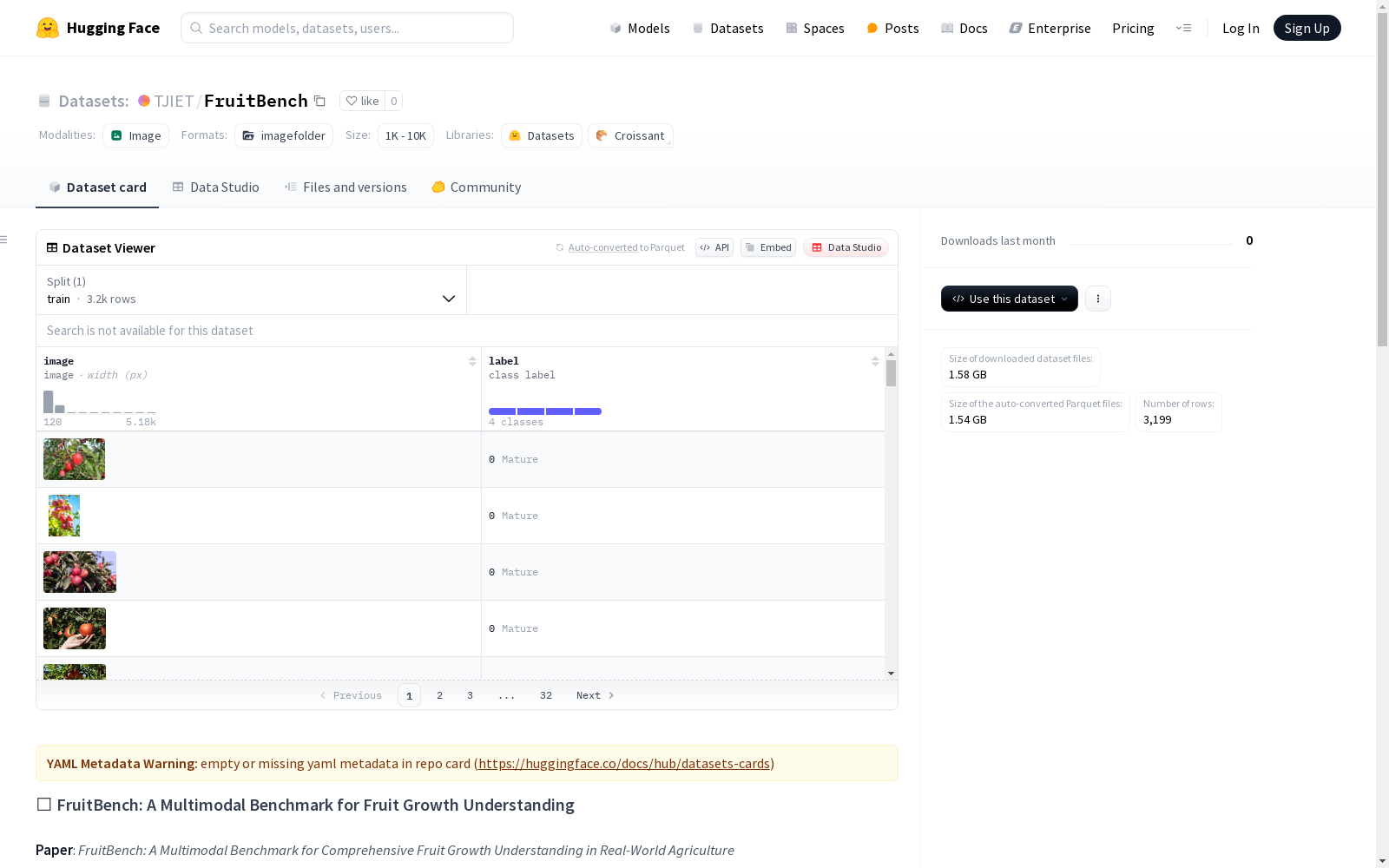Image resolution: width=1389 pixels, height=868 pixels.
Task: Click the search models, datasets, users field
Action: point(347,28)
